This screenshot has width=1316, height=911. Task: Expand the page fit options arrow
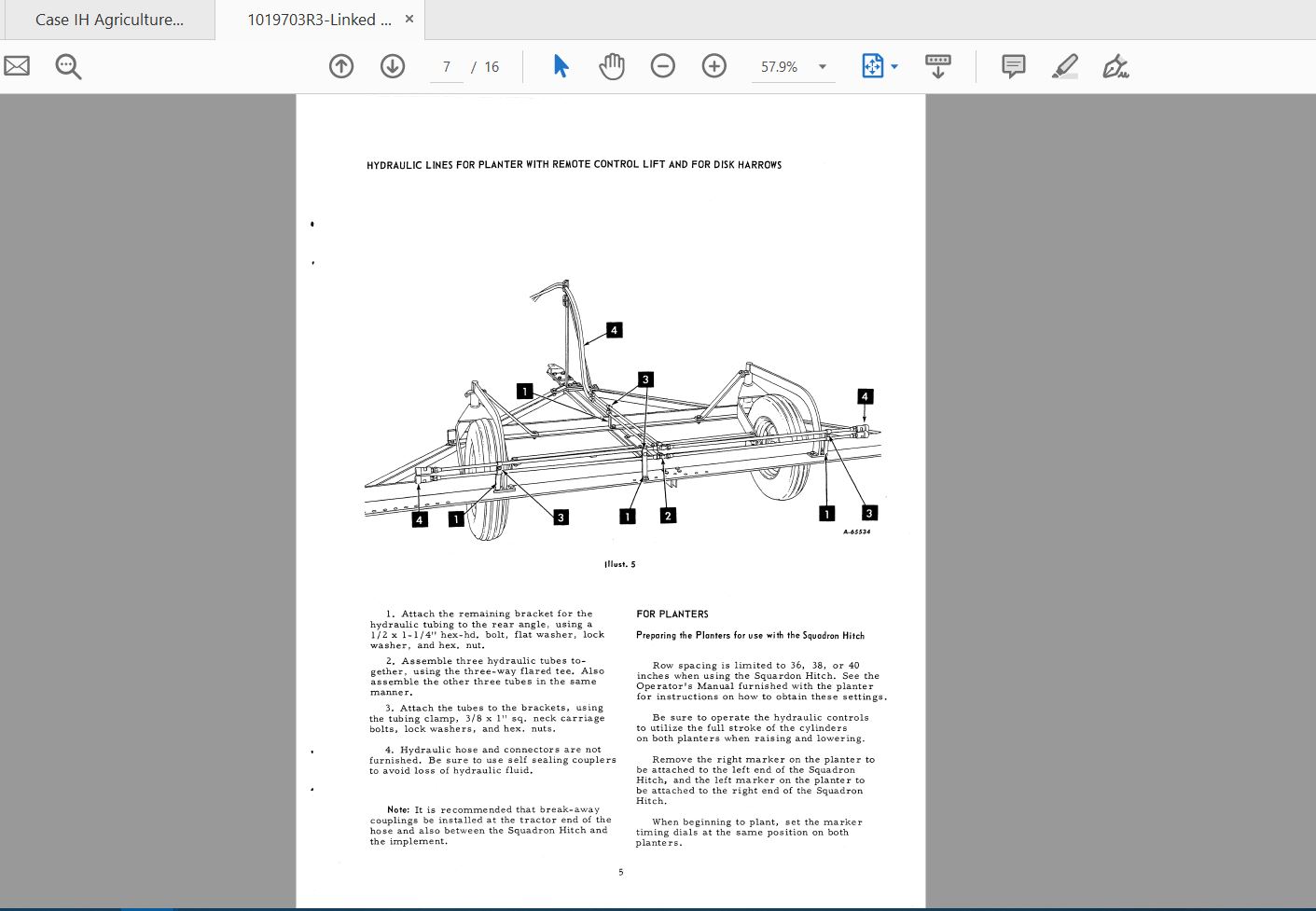(x=895, y=67)
